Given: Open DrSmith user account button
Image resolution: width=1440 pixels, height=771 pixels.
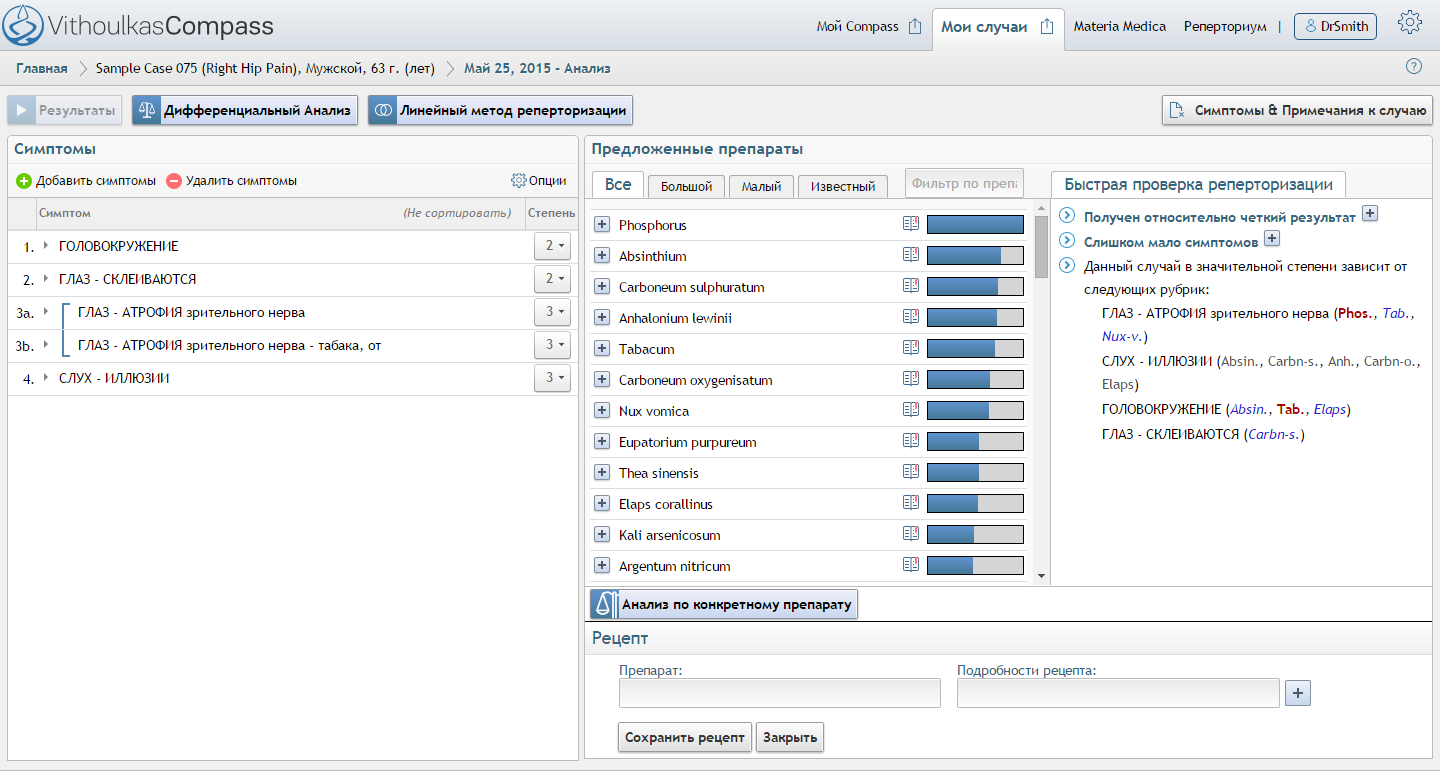Looking at the screenshot, I should [1335, 27].
